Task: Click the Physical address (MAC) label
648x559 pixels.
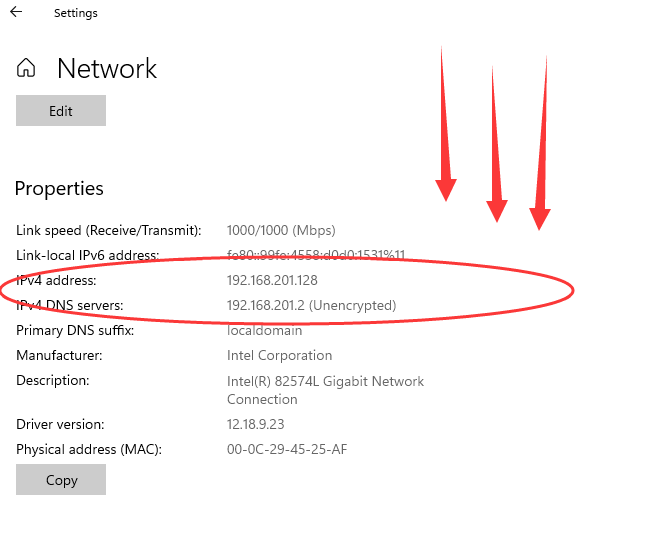Action: pos(89,449)
